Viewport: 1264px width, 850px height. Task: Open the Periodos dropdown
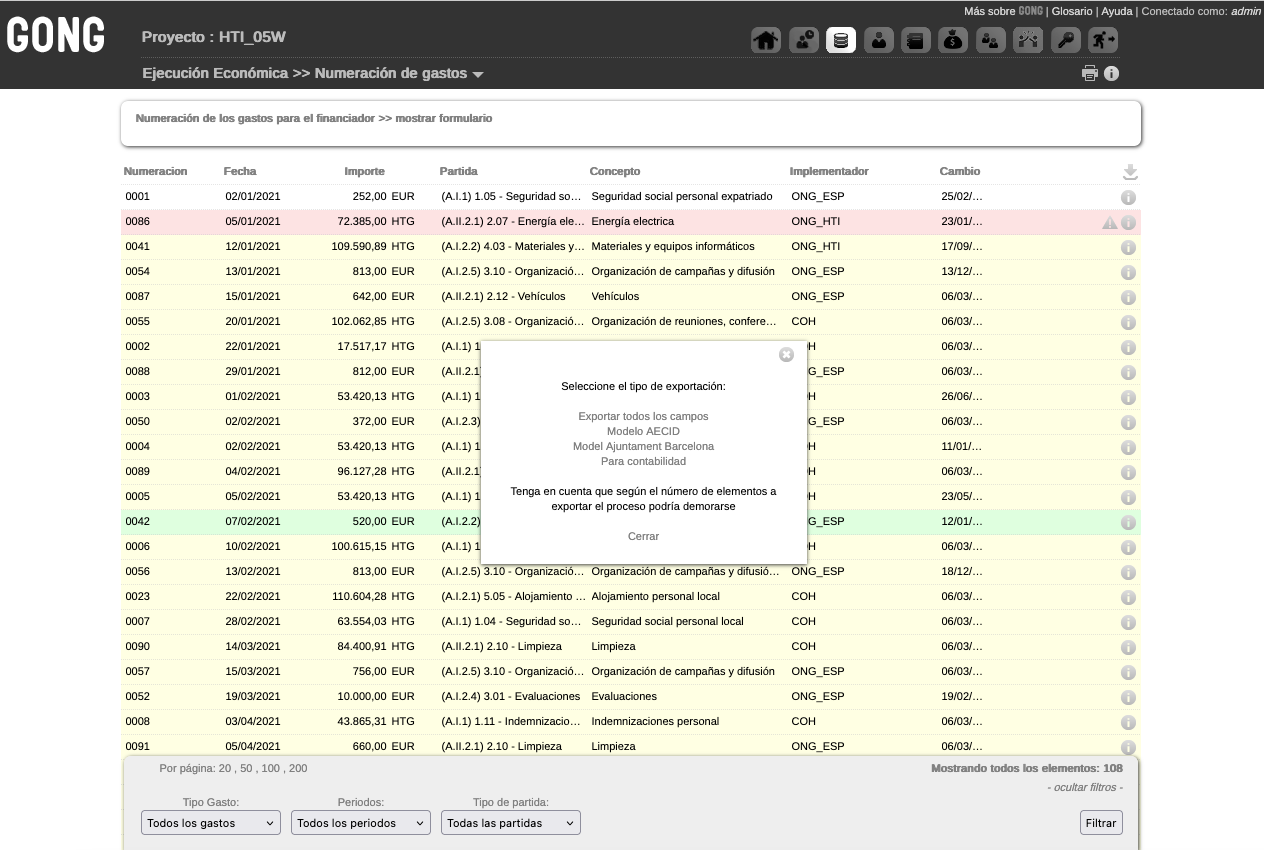361,823
